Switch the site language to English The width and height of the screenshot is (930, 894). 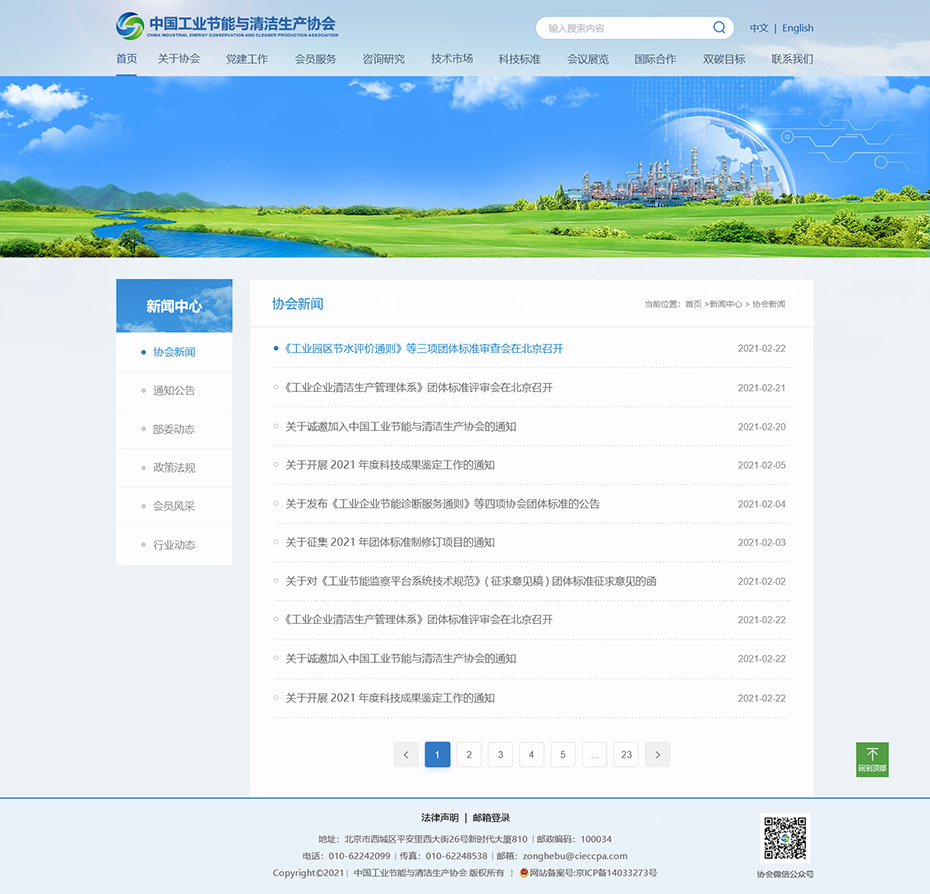(797, 27)
